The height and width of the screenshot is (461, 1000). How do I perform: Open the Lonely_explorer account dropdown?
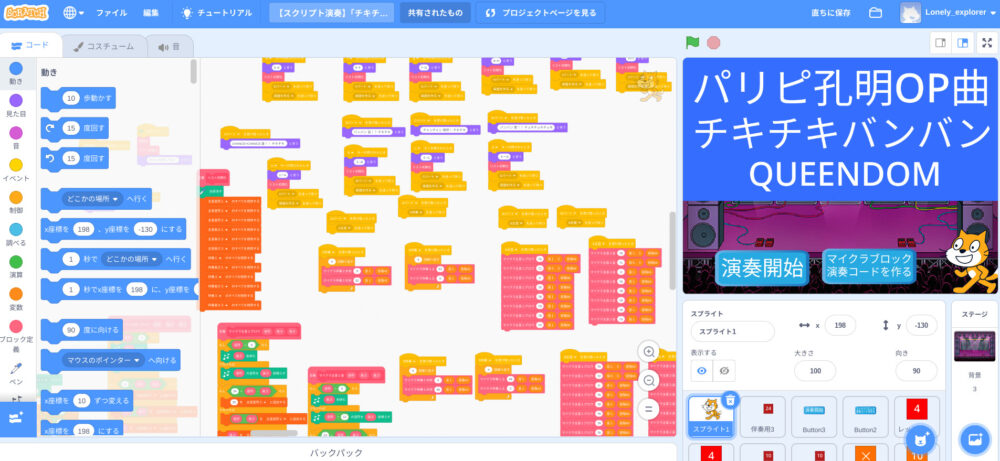(x=947, y=13)
